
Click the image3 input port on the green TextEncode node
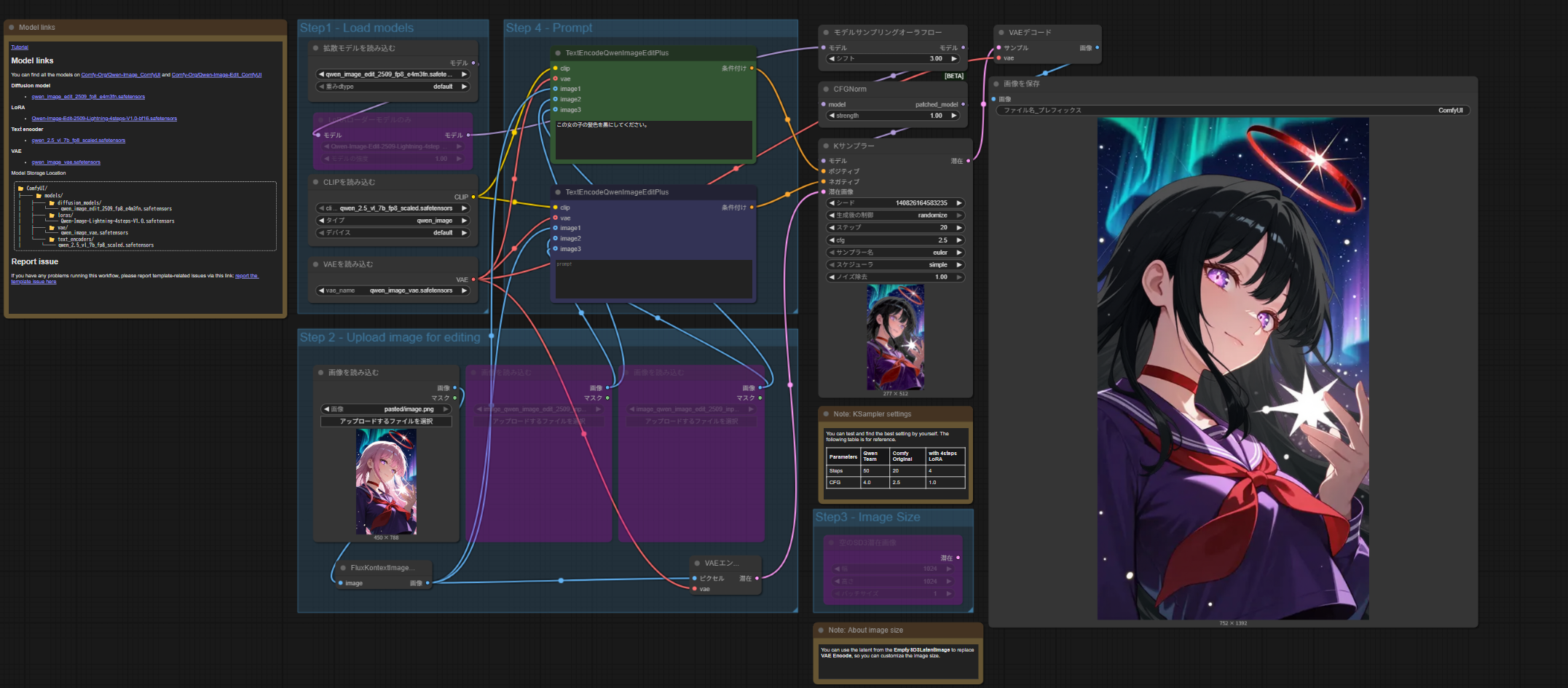[x=555, y=110]
